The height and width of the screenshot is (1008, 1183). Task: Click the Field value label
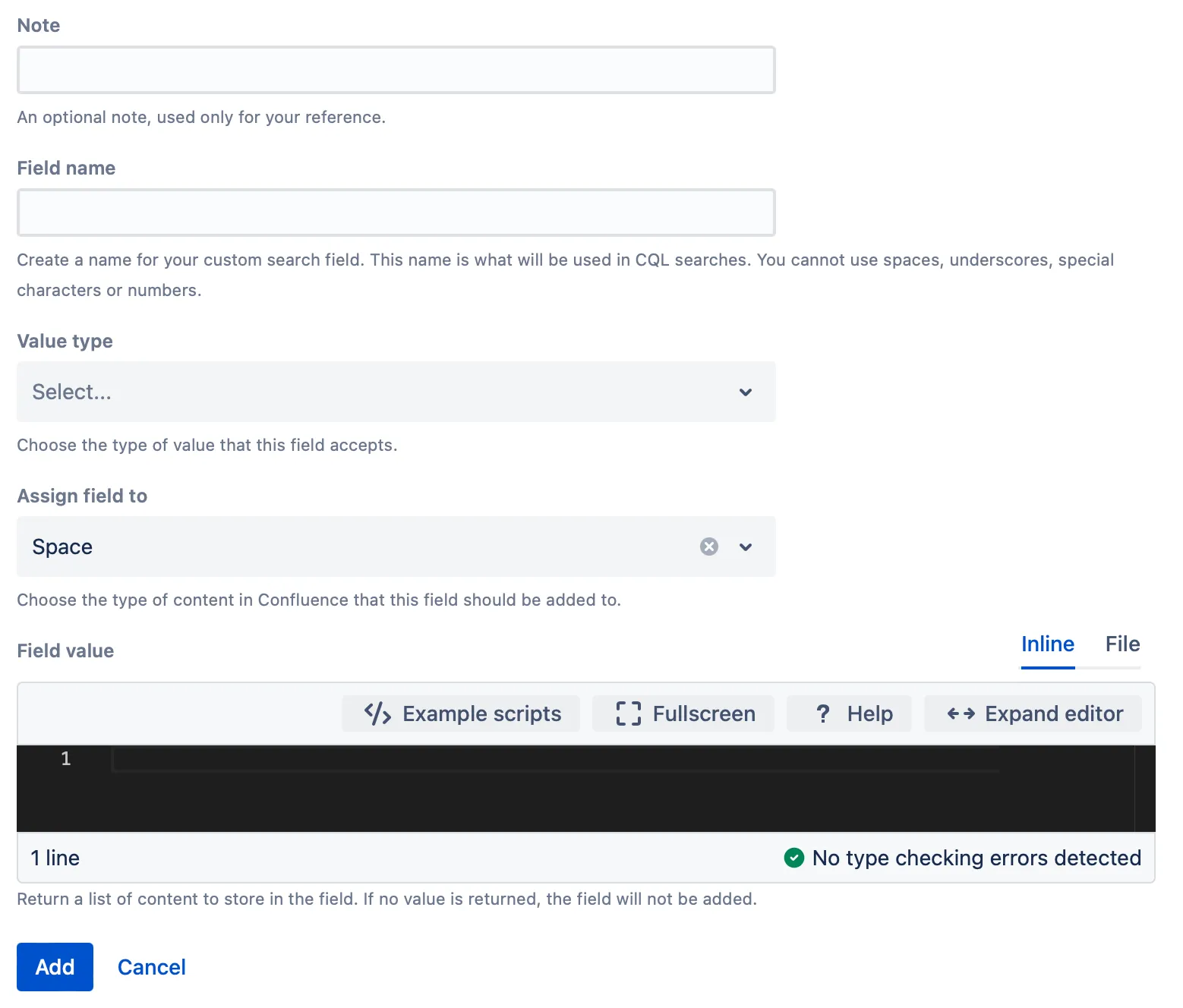coord(65,650)
